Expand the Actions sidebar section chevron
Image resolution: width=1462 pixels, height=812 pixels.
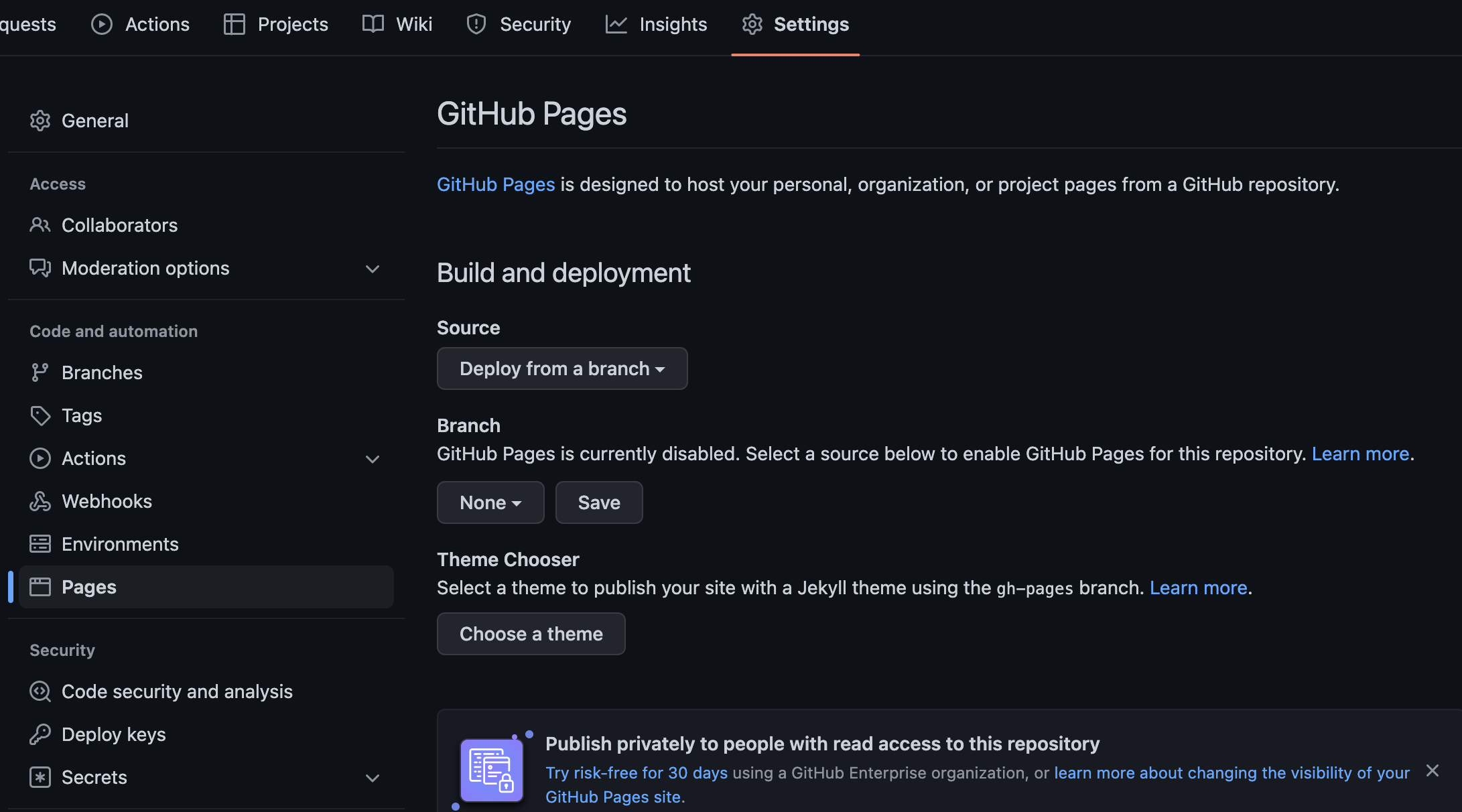point(373,459)
